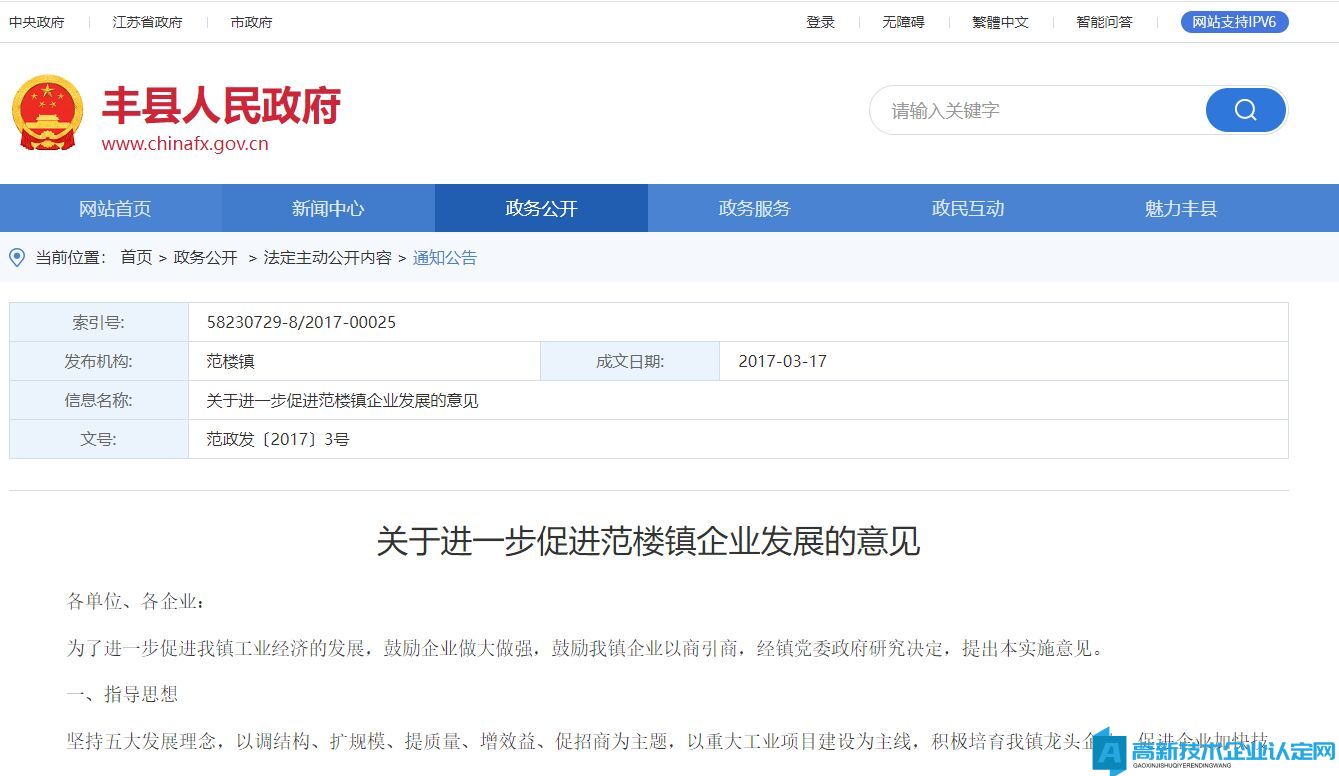
Task: Click the 中央政府 top link
Action: [37, 22]
